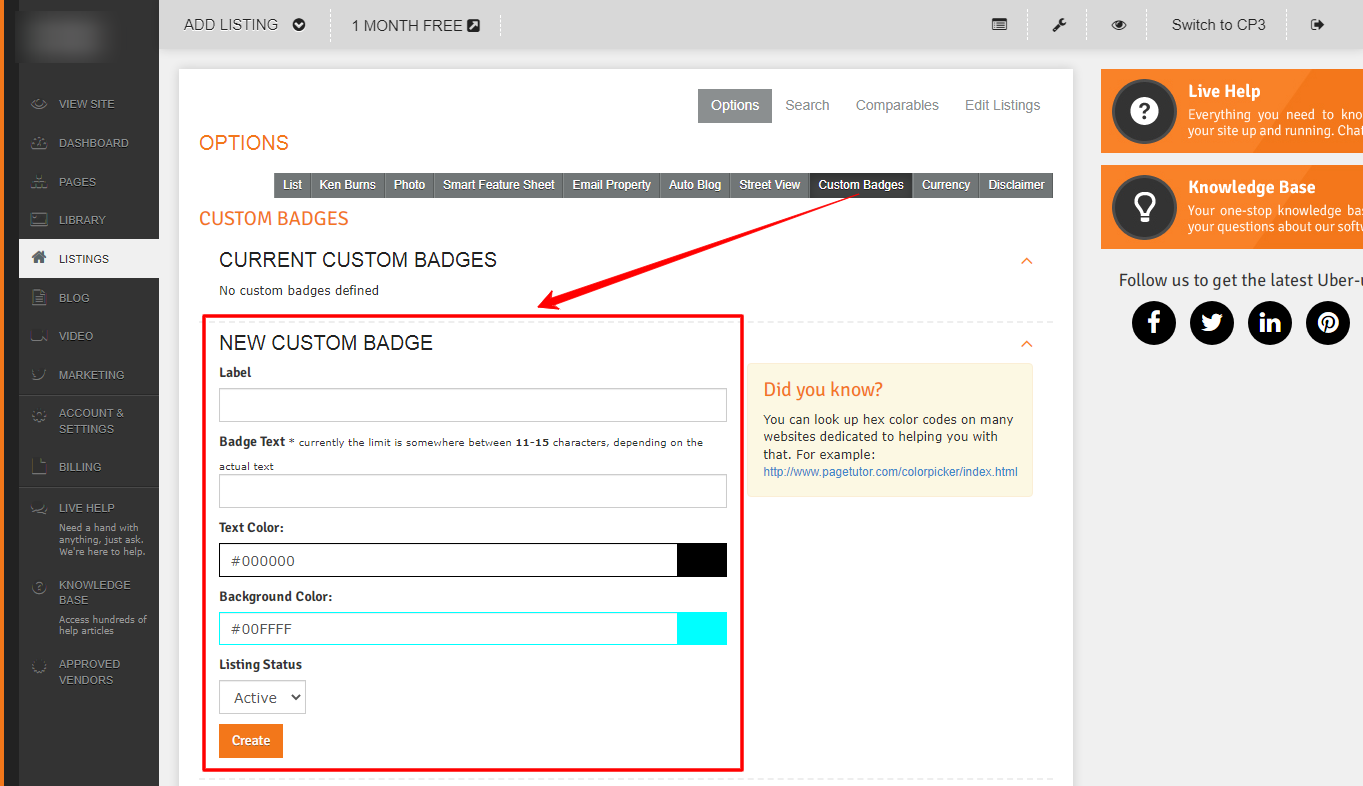
Task: Click the wrench tools icon
Action: 1059,25
